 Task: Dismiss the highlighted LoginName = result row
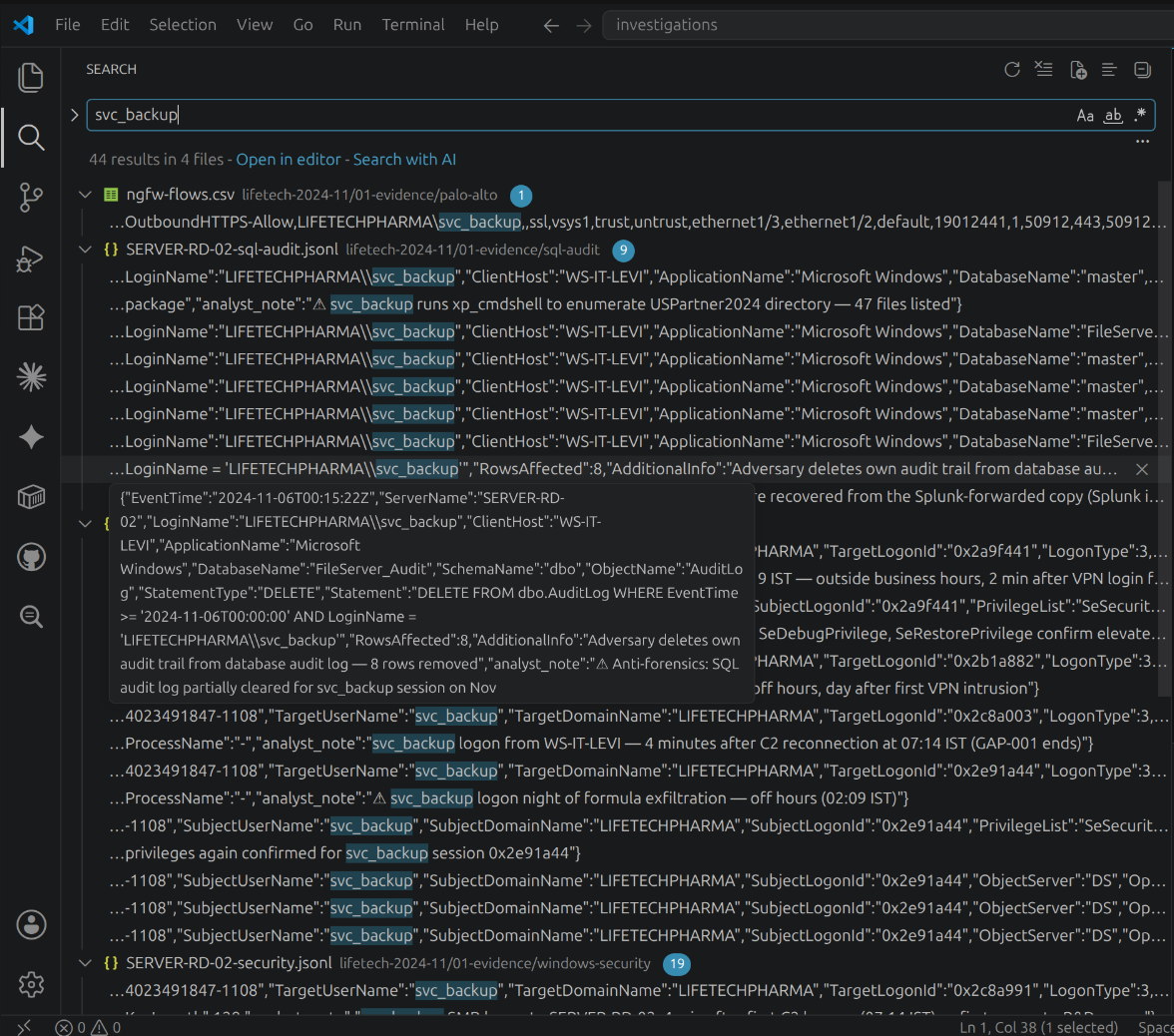[1142, 469]
